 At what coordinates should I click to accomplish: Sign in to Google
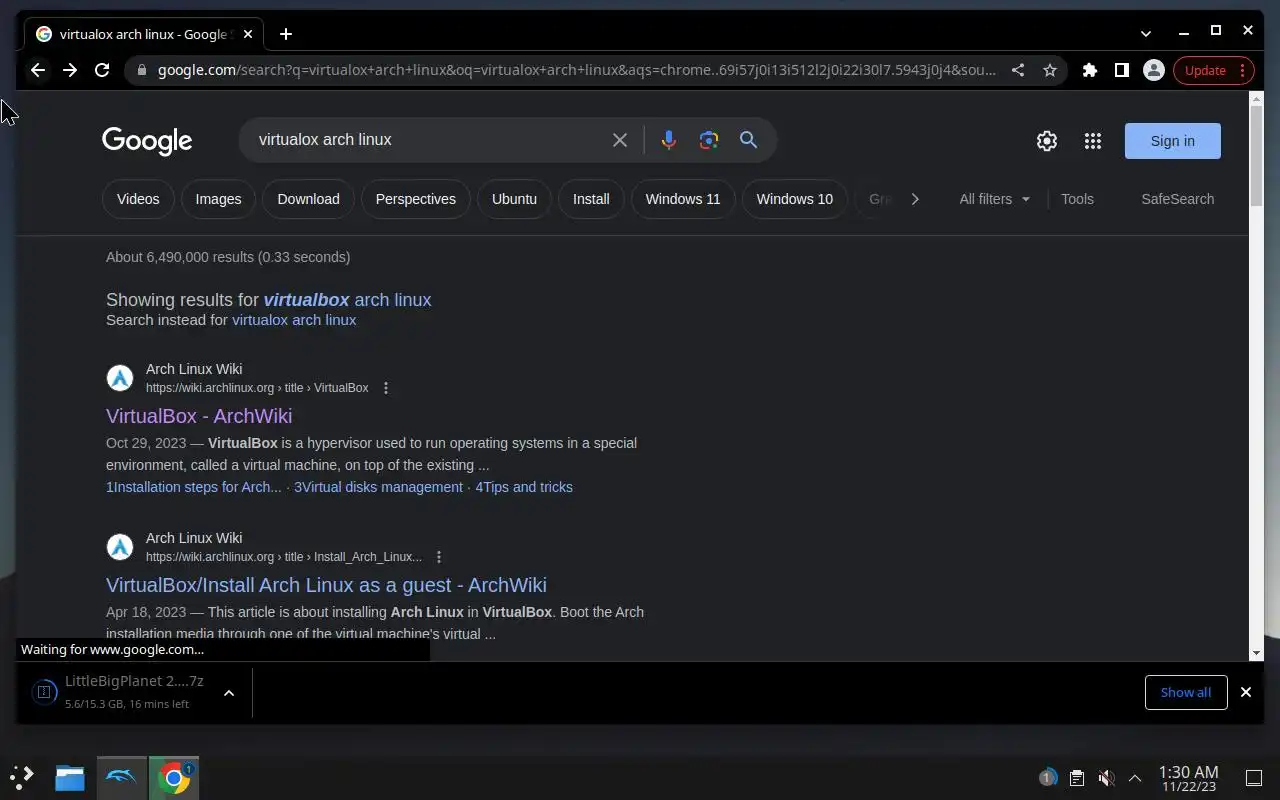[1173, 141]
